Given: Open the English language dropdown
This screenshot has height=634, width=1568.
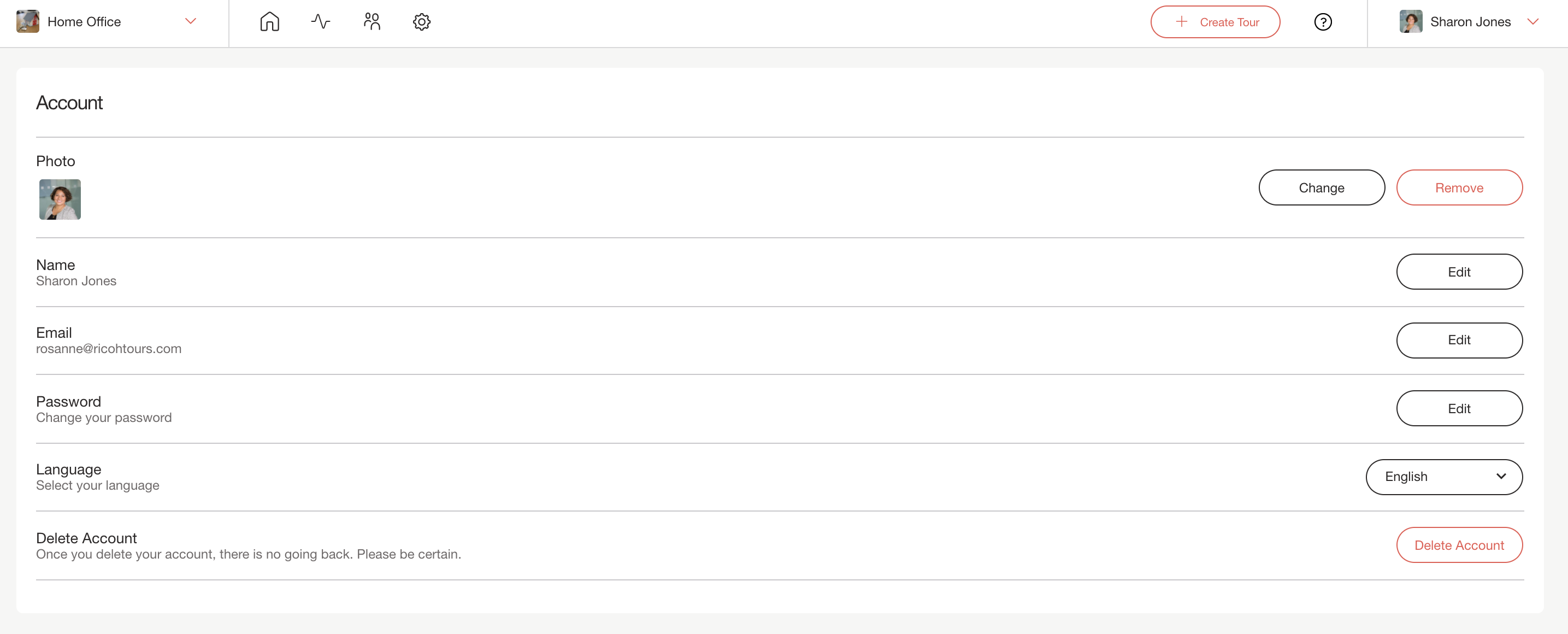Looking at the screenshot, I should [x=1444, y=477].
